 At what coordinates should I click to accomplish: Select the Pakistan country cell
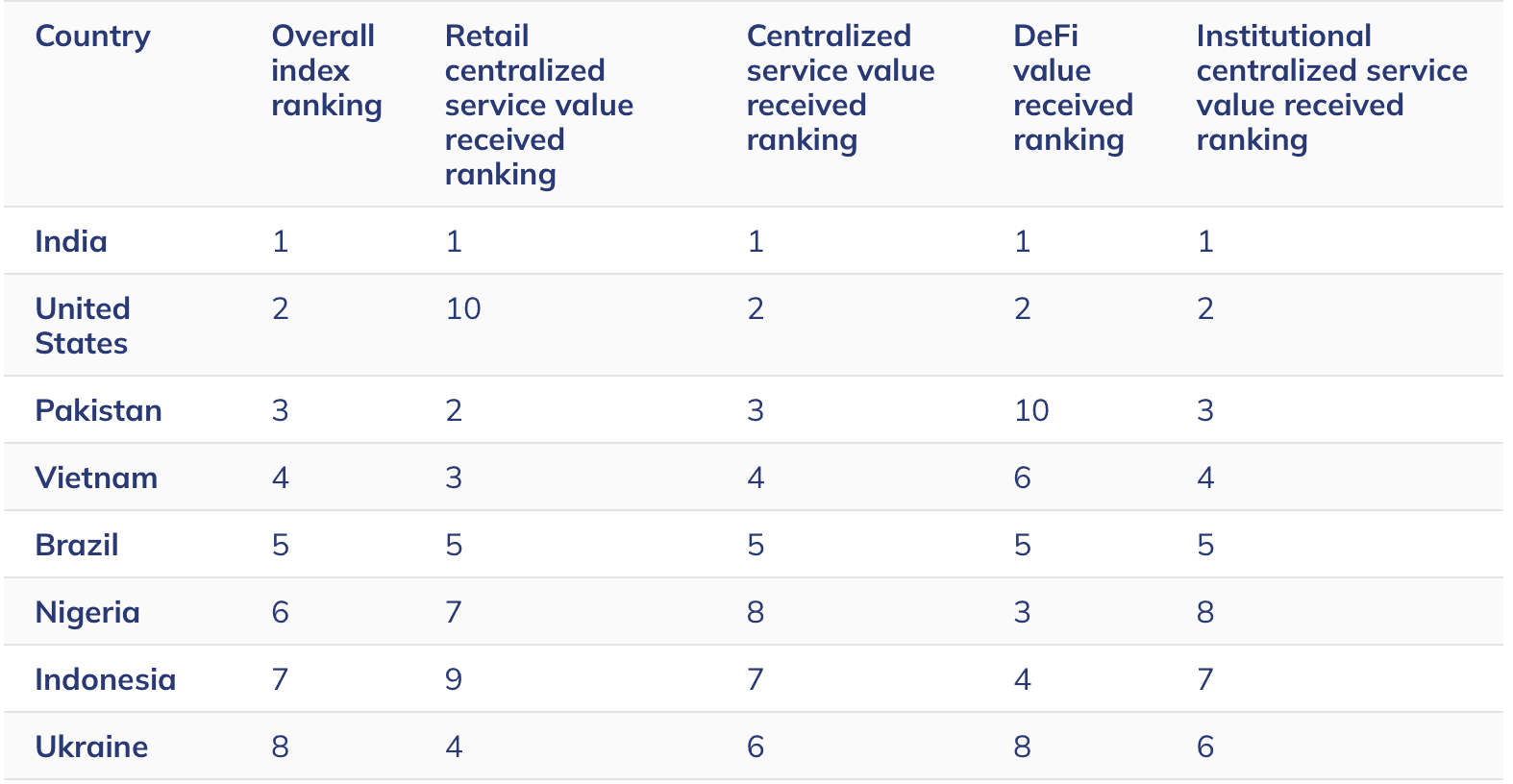(x=98, y=410)
